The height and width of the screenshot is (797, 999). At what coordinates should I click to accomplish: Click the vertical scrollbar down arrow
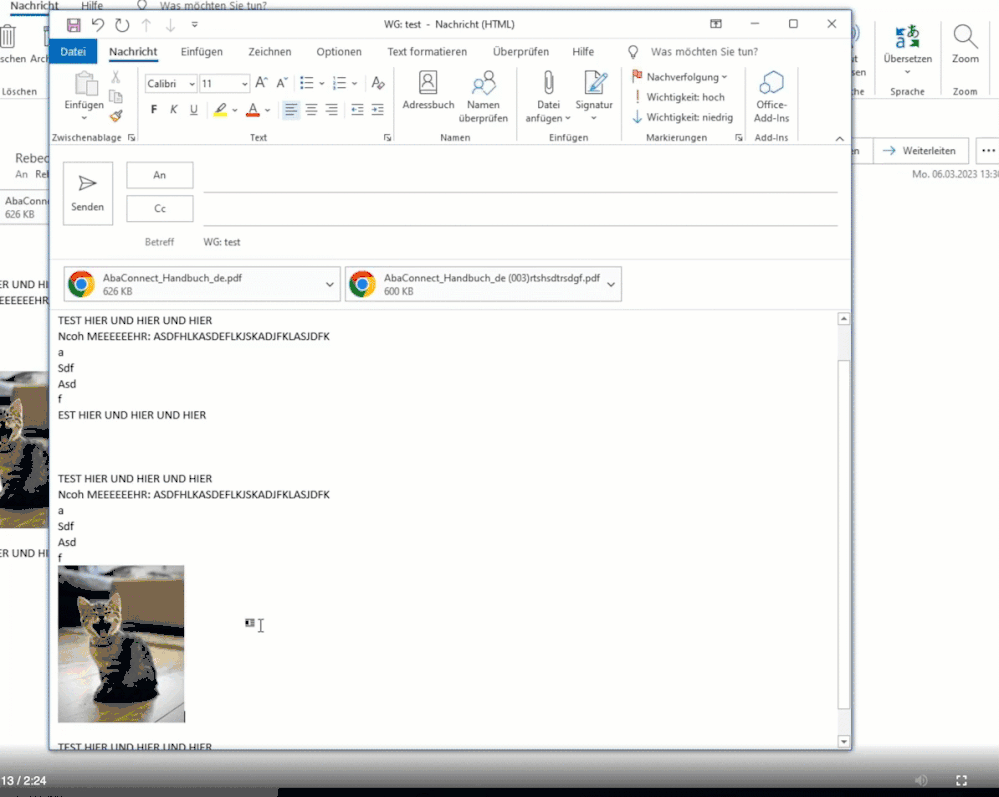(x=844, y=742)
